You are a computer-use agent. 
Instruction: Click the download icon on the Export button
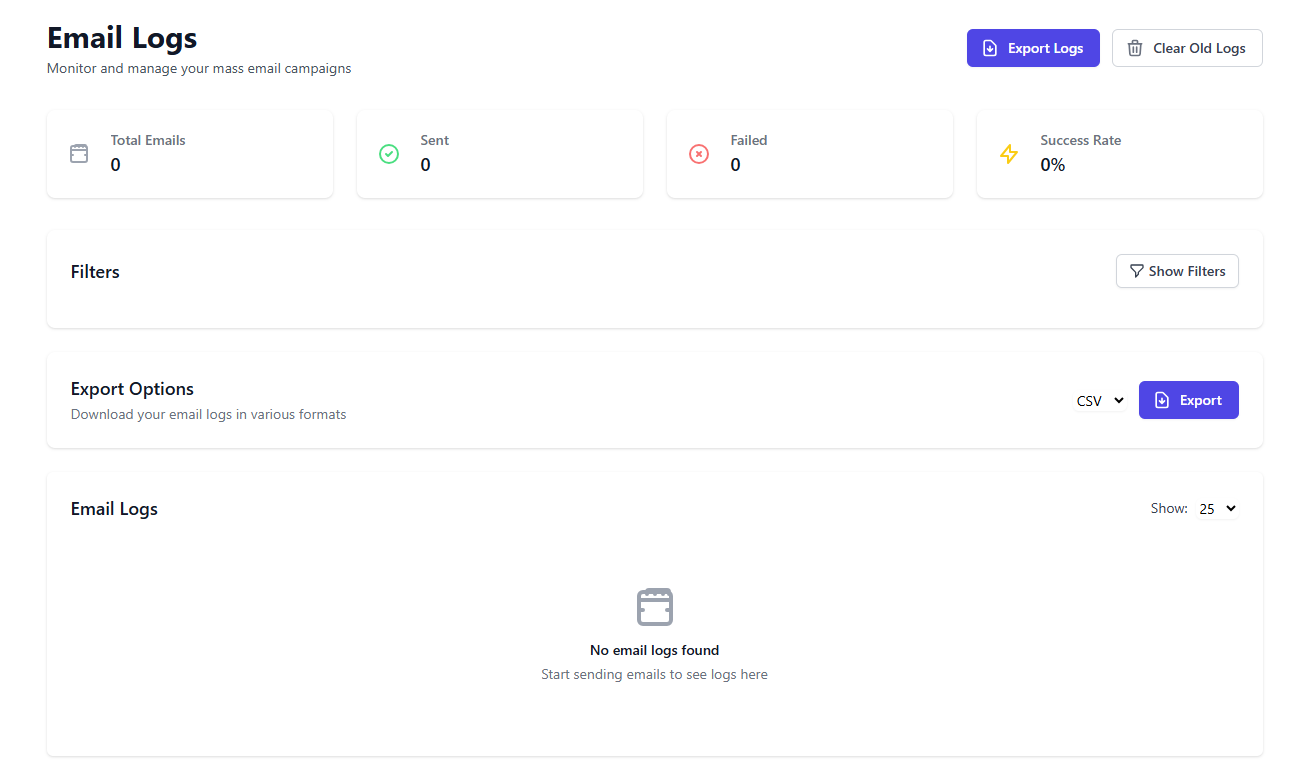pos(1161,400)
